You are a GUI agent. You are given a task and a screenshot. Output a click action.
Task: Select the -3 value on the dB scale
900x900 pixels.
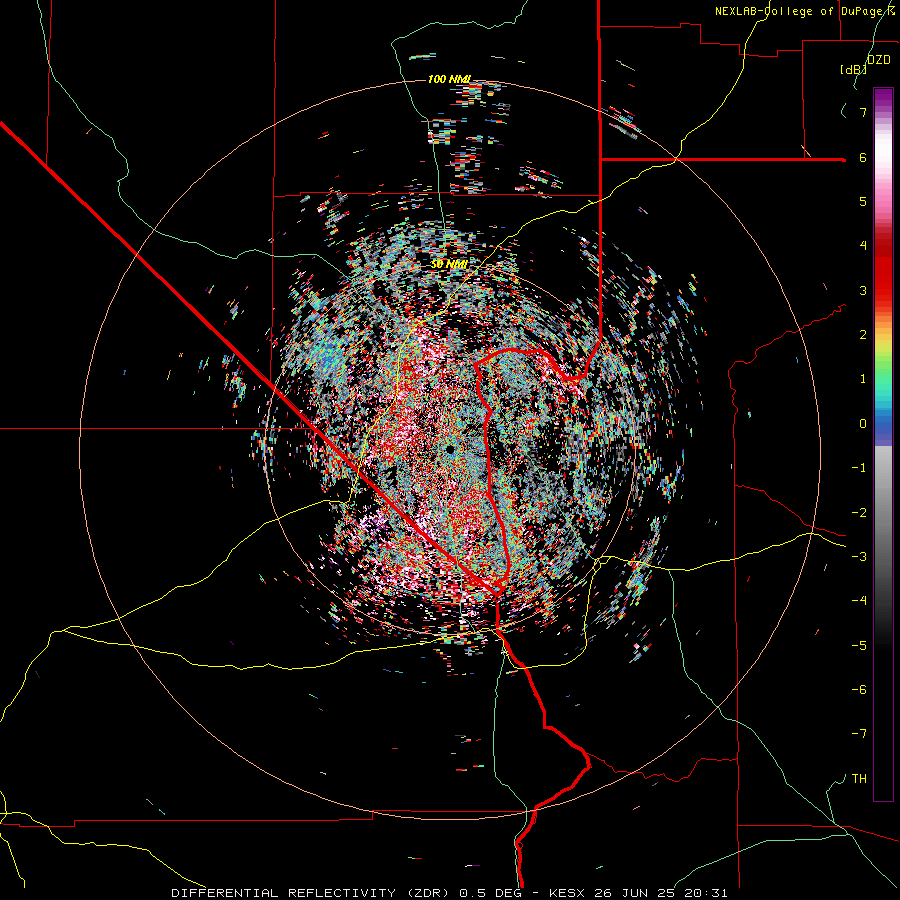click(x=859, y=557)
